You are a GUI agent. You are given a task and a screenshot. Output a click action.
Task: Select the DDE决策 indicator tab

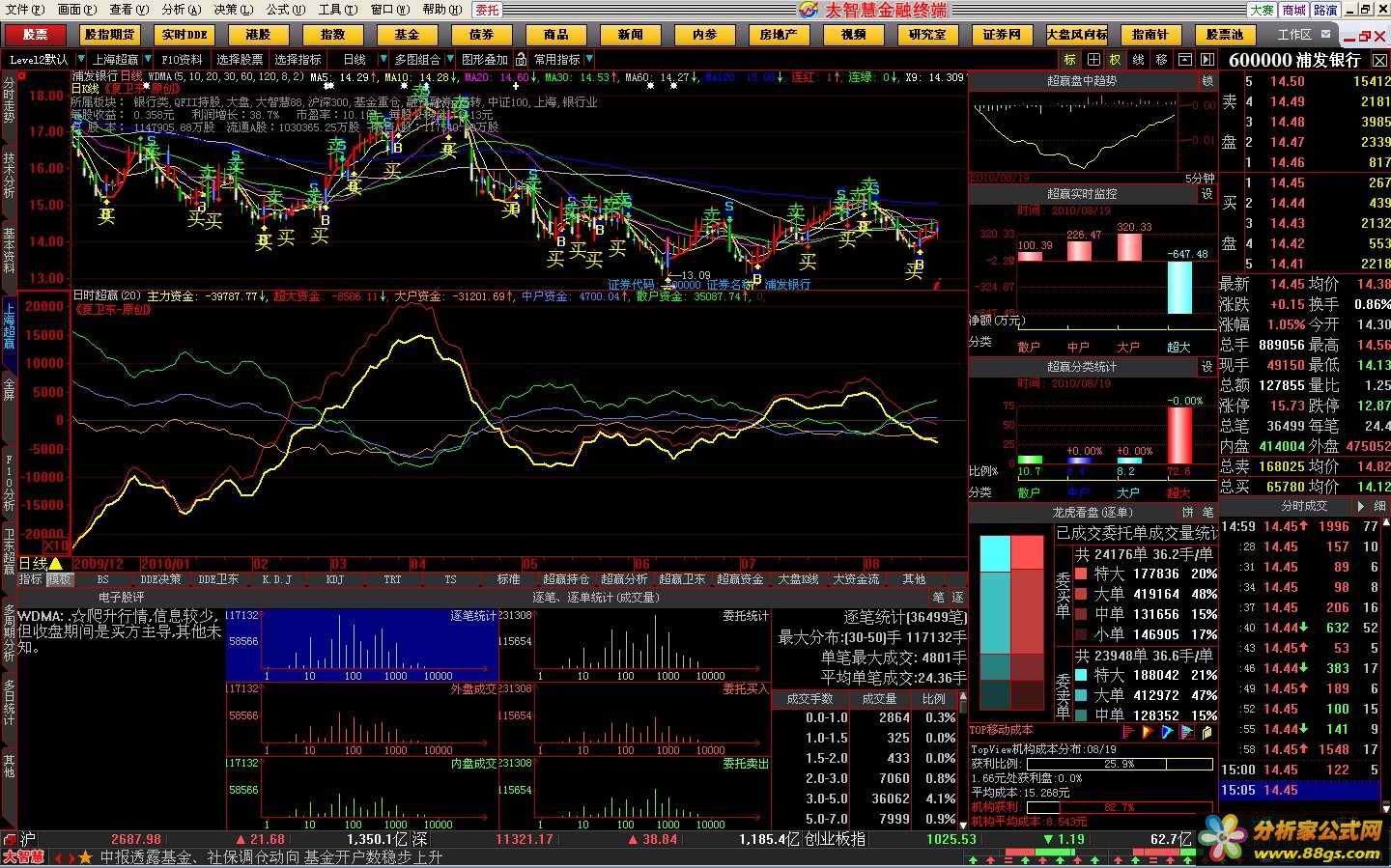161,579
